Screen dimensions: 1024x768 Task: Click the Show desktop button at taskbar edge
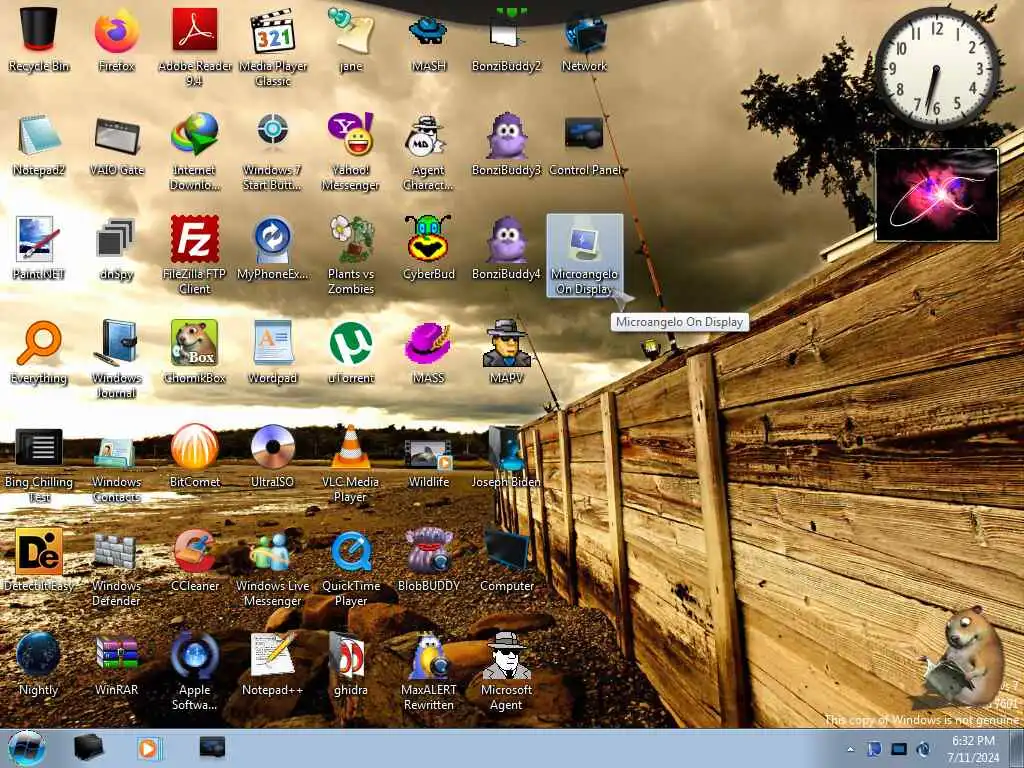pyautogui.click(x=1016, y=748)
